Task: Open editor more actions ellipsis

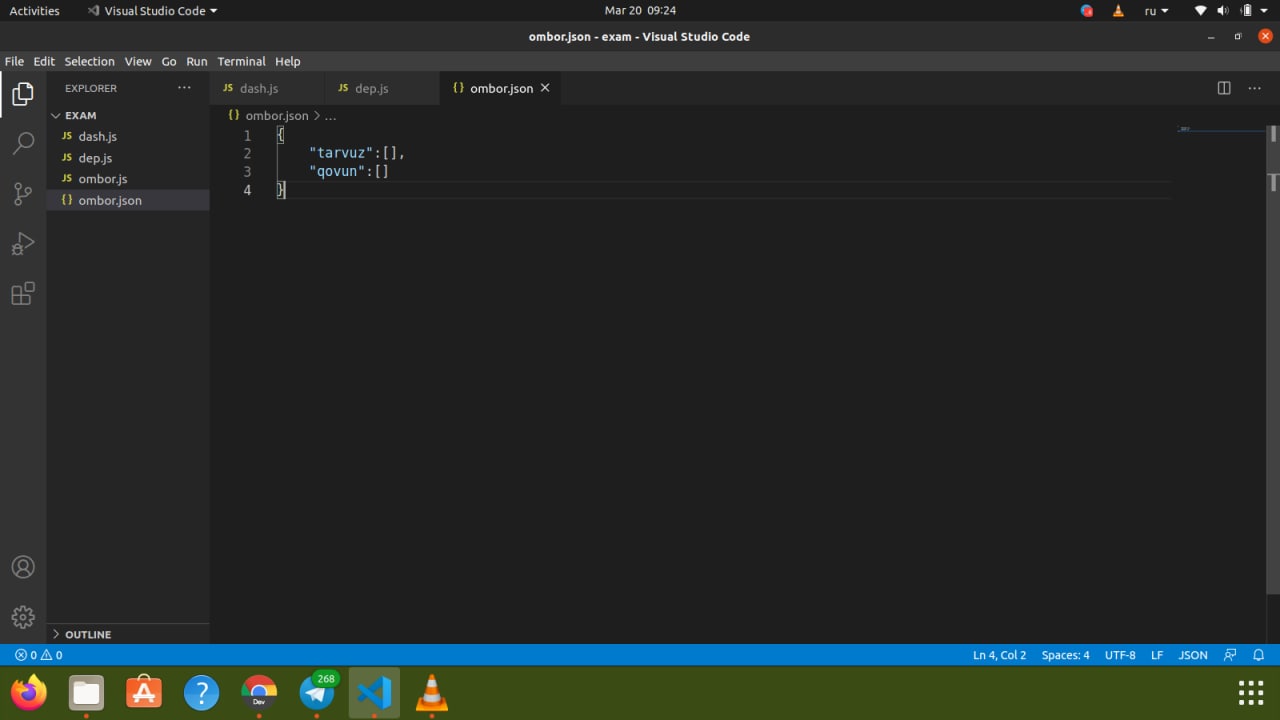Action: point(1255,88)
